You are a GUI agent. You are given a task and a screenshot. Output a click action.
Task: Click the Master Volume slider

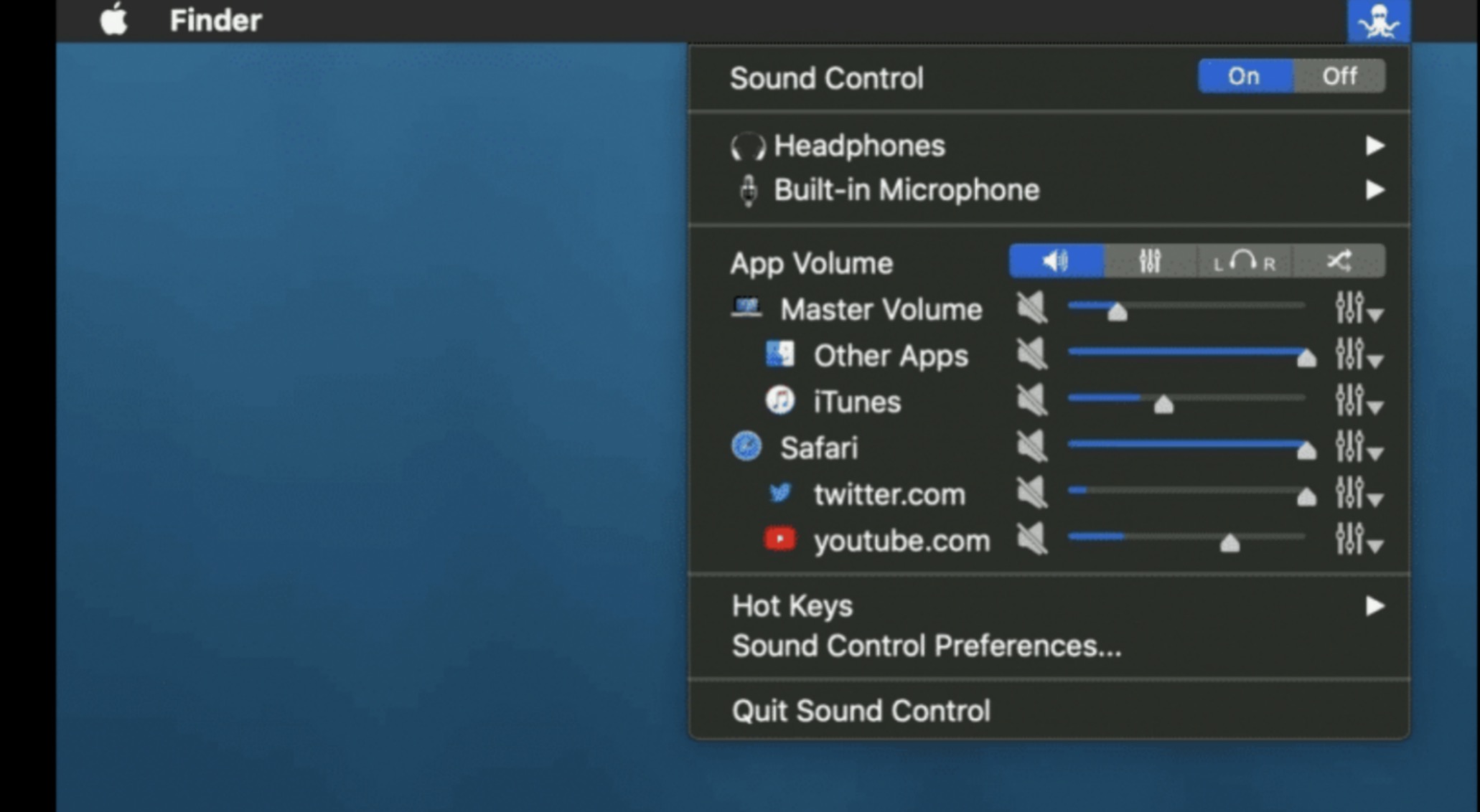tap(1186, 308)
